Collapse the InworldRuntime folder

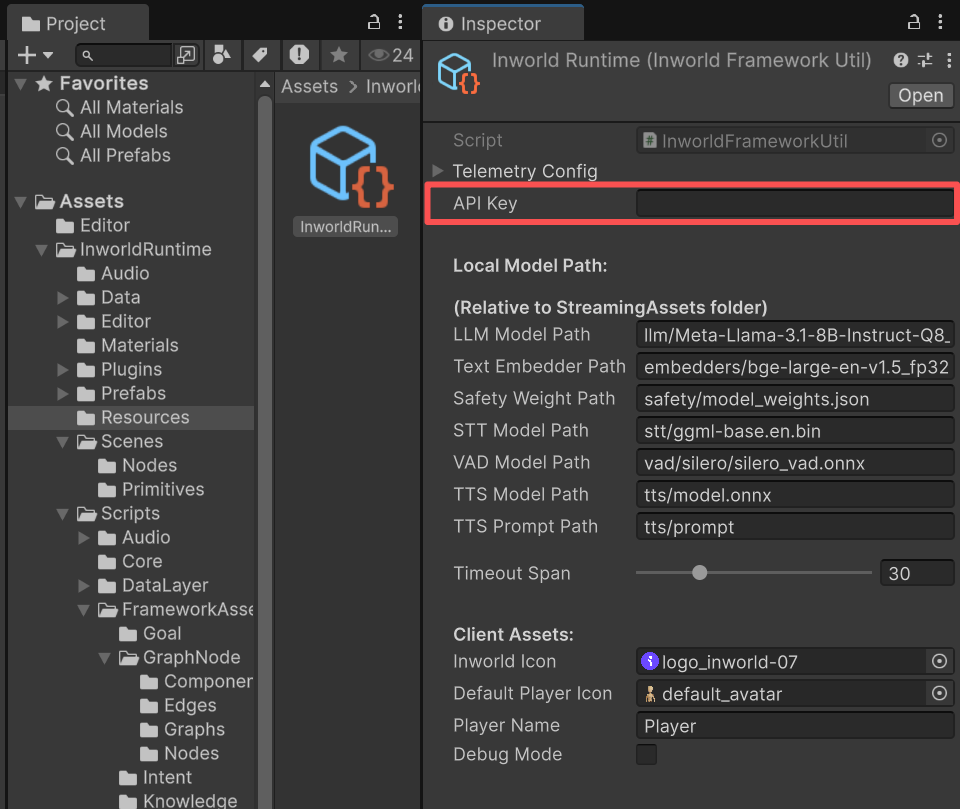tap(42, 250)
